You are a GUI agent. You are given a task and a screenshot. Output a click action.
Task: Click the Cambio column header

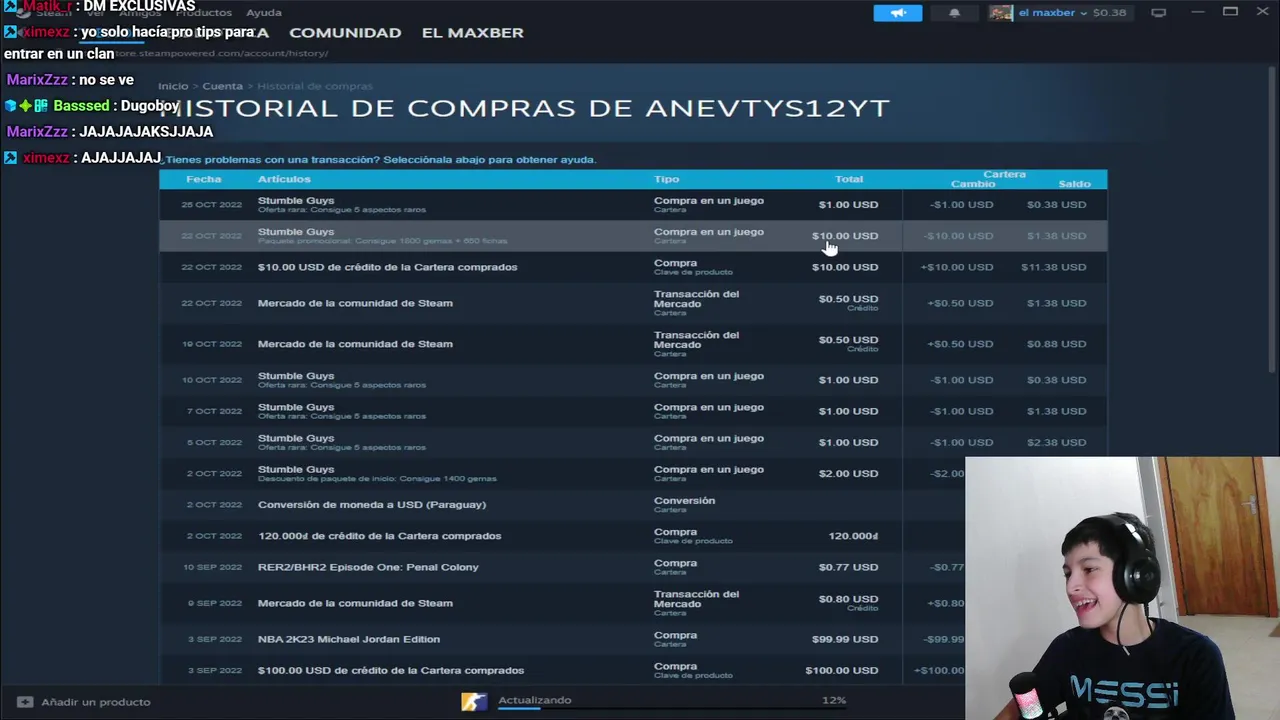(x=972, y=184)
